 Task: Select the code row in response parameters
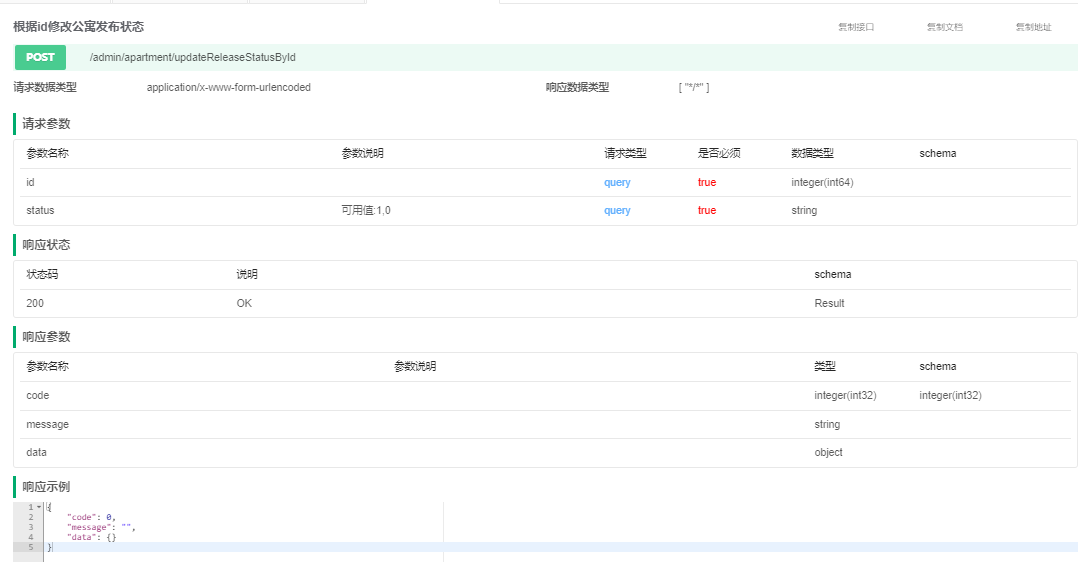coord(36,395)
